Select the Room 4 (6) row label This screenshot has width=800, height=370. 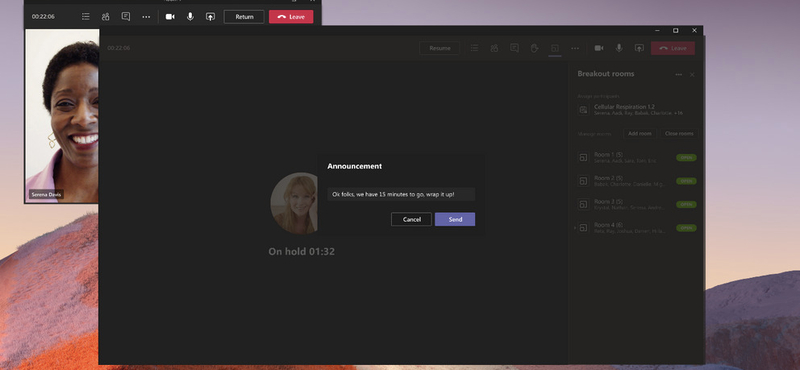tap(608, 225)
